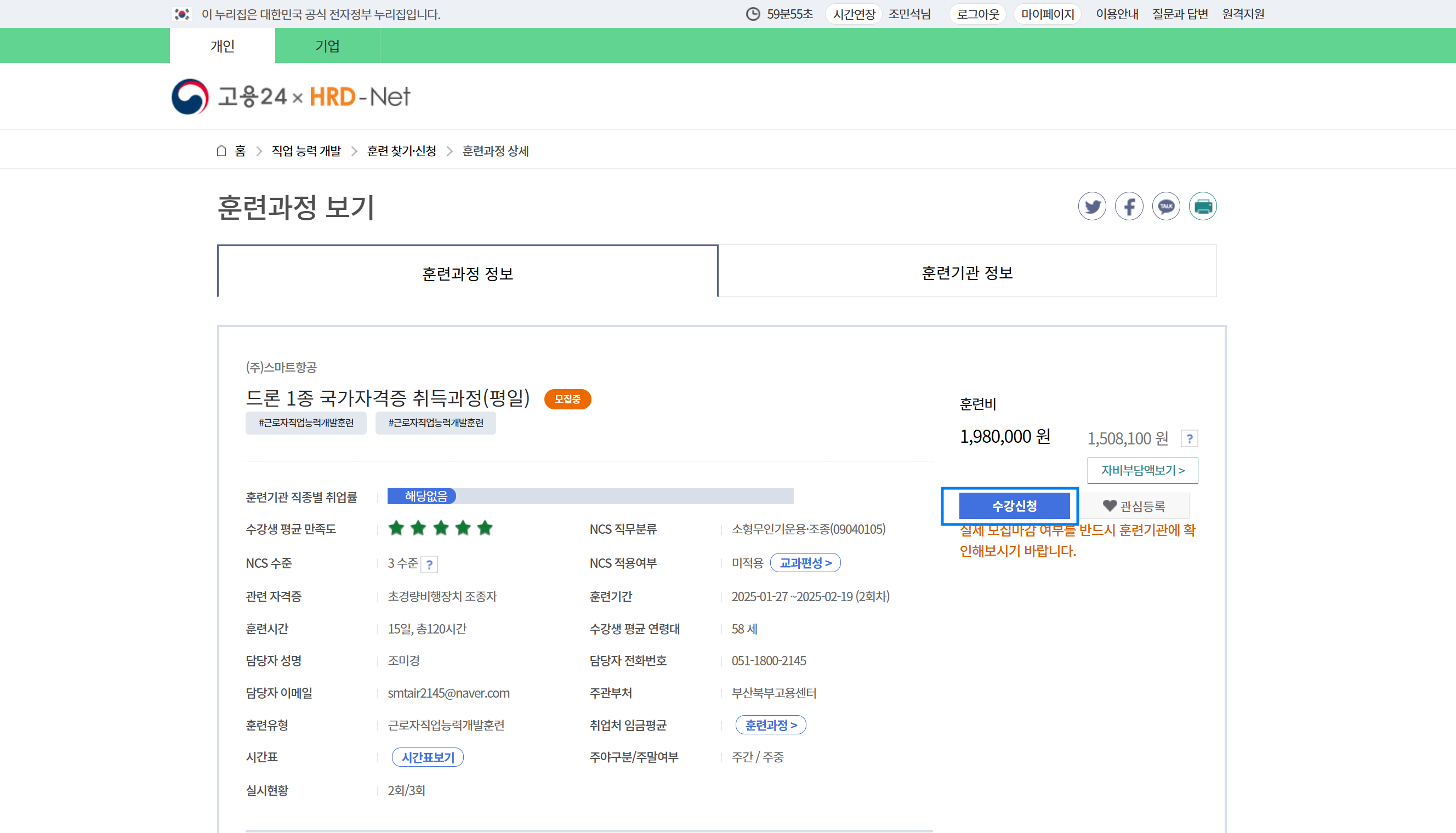Open 마이페이지 from the top menu
The image size is (1456, 833).
pos(1046,14)
